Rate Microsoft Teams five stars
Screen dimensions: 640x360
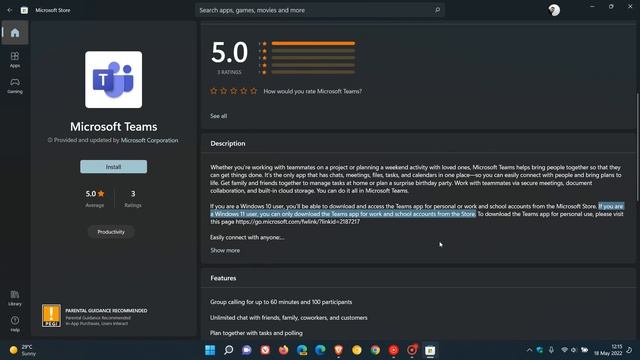[253, 91]
